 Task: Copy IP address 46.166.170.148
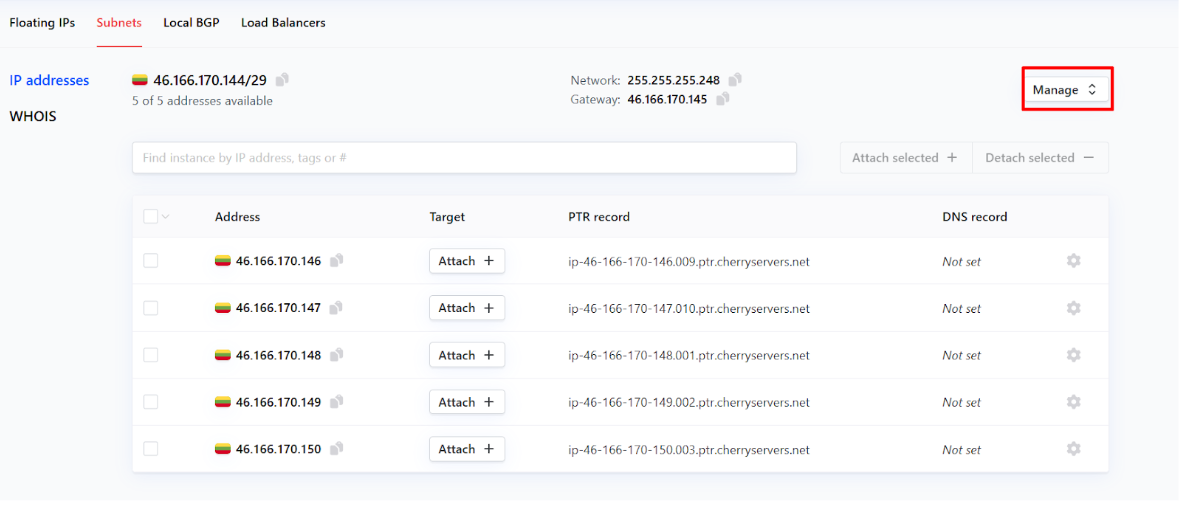(x=337, y=355)
